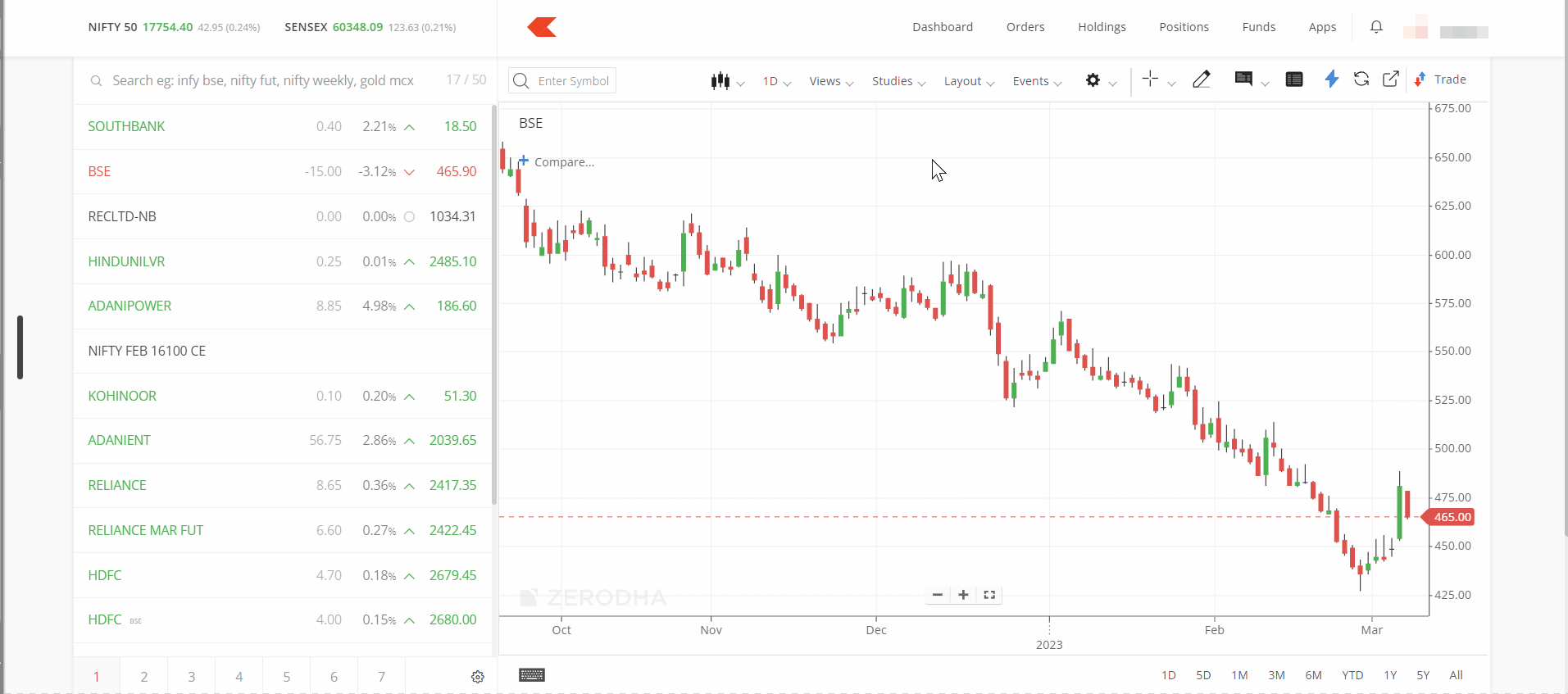Open the watchlist settings gear

pyautogui.click(x=478, y=677)
